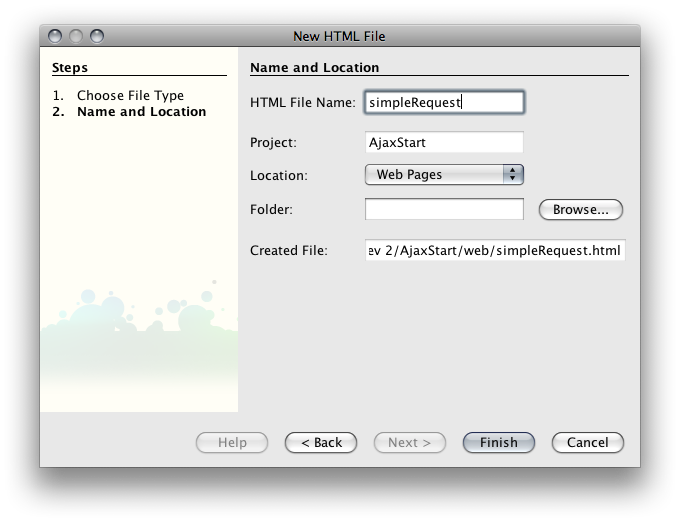Screen dimensions: 680x522
Task: Click inside the empty Folder field
Action: [x=444, y=209]
